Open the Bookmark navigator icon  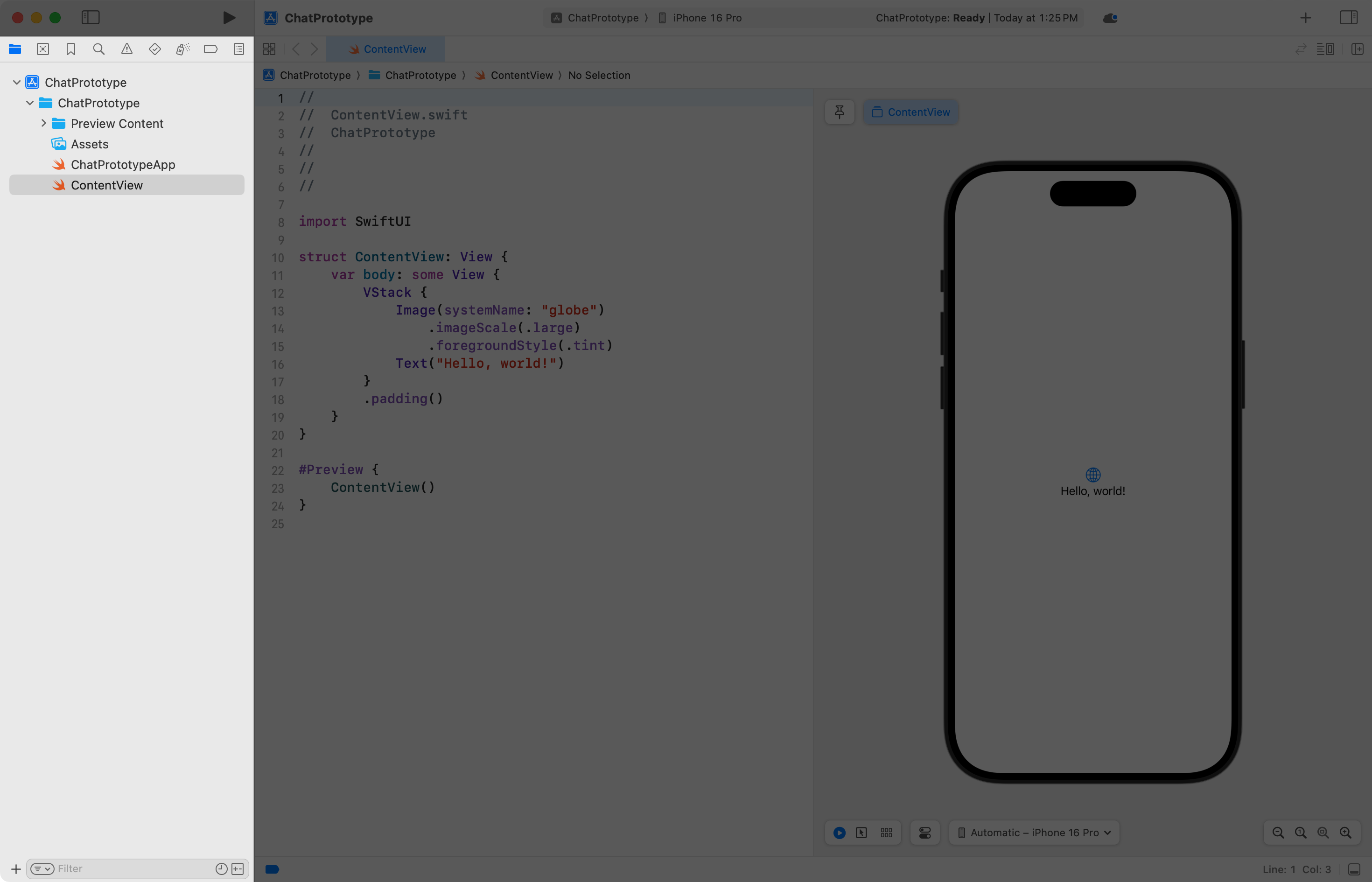71,49
